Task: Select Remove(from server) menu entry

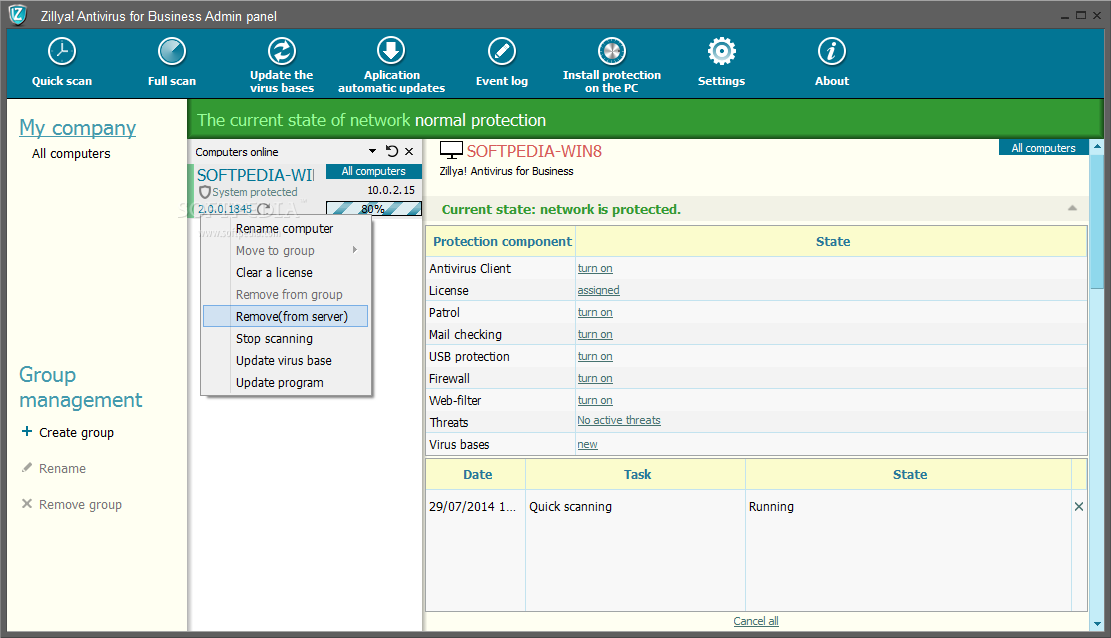Action: pos(285,316)
